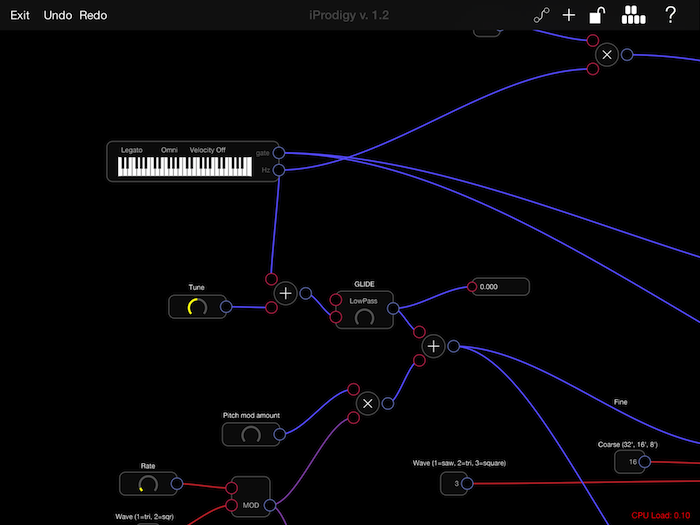This screenshot has height=525, width=700.
Task: Select the keyboard gate output port
Action: 279,153
